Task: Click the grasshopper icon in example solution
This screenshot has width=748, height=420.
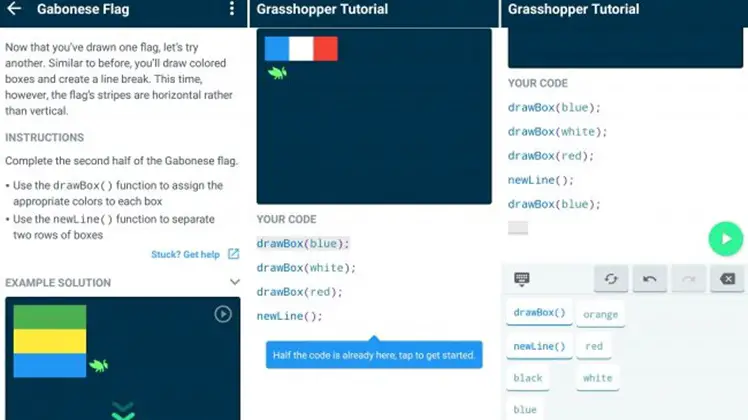Action: point(99,366)
